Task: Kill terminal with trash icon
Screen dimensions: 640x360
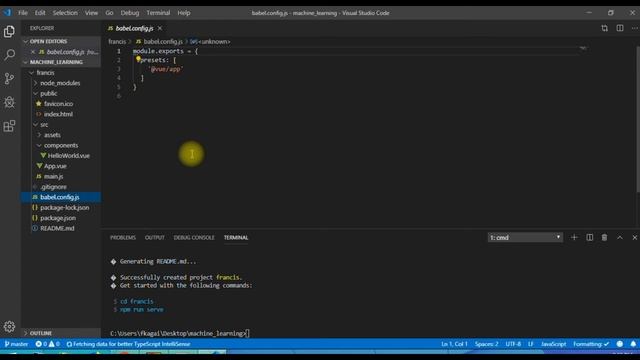Action: coord(604,237)
